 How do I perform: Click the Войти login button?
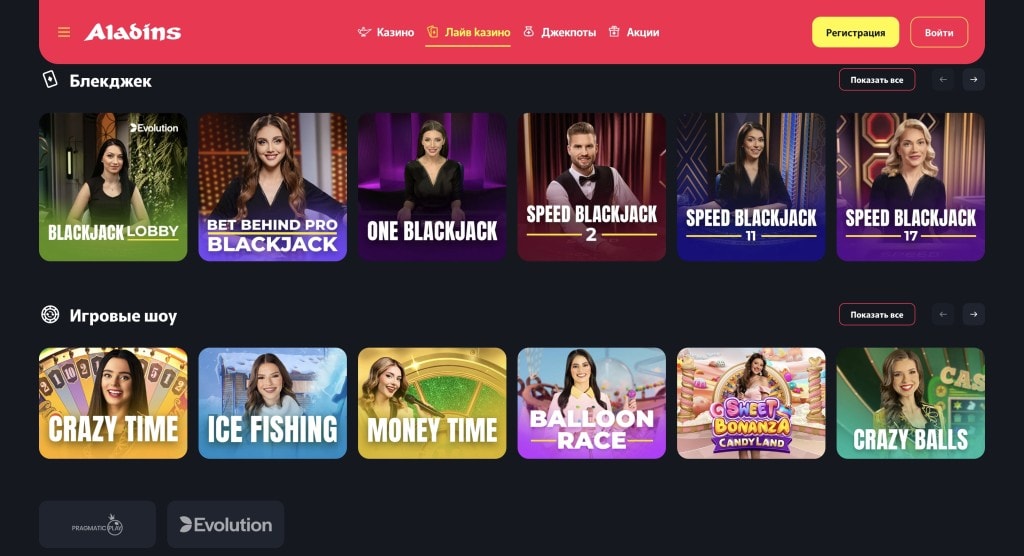click(939, 32)
